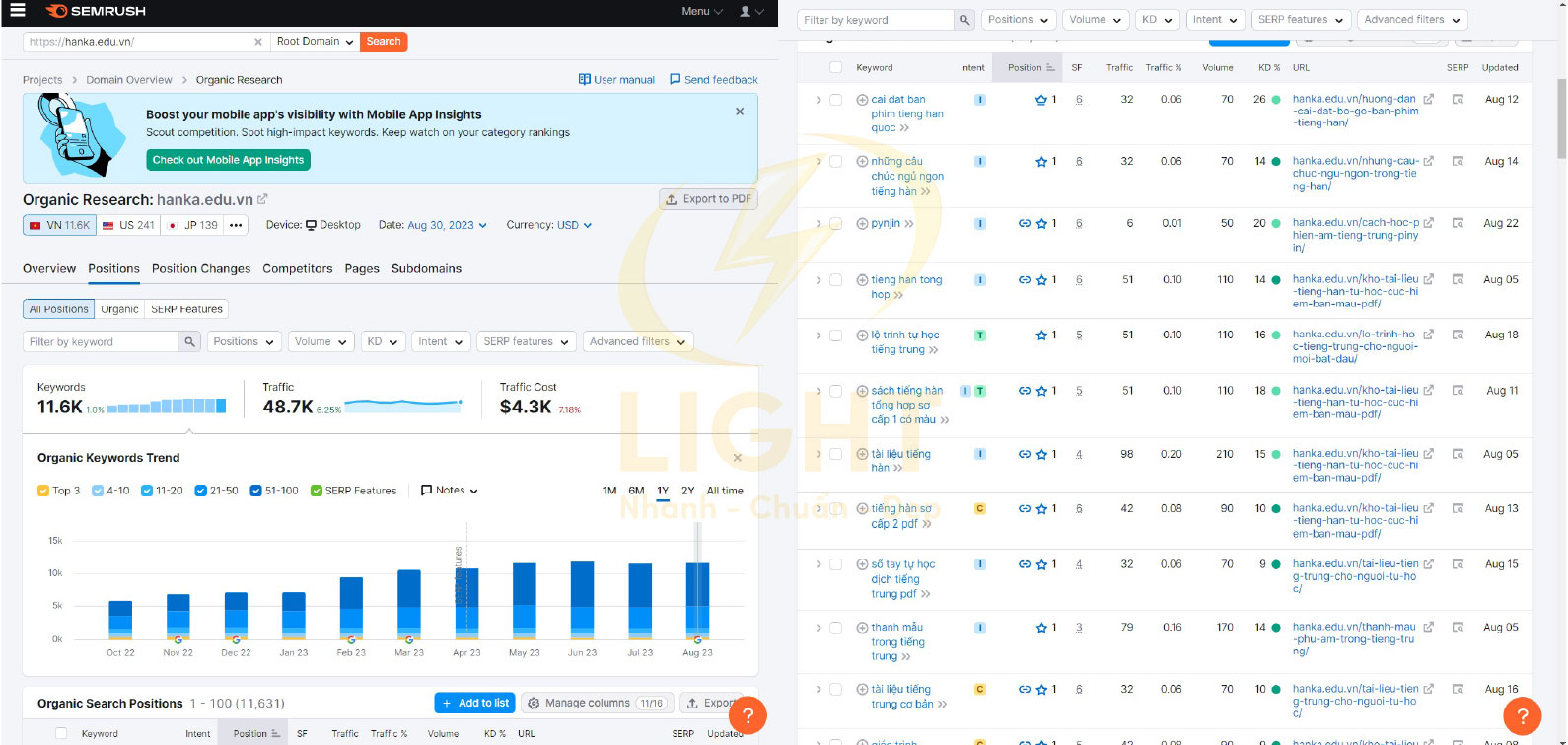
Task: Click the Semrush logo
Action: (96, 11)
